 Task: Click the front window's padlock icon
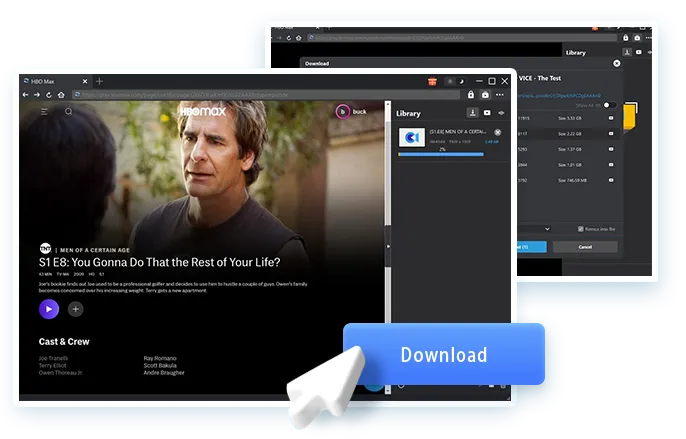point(471,95)
